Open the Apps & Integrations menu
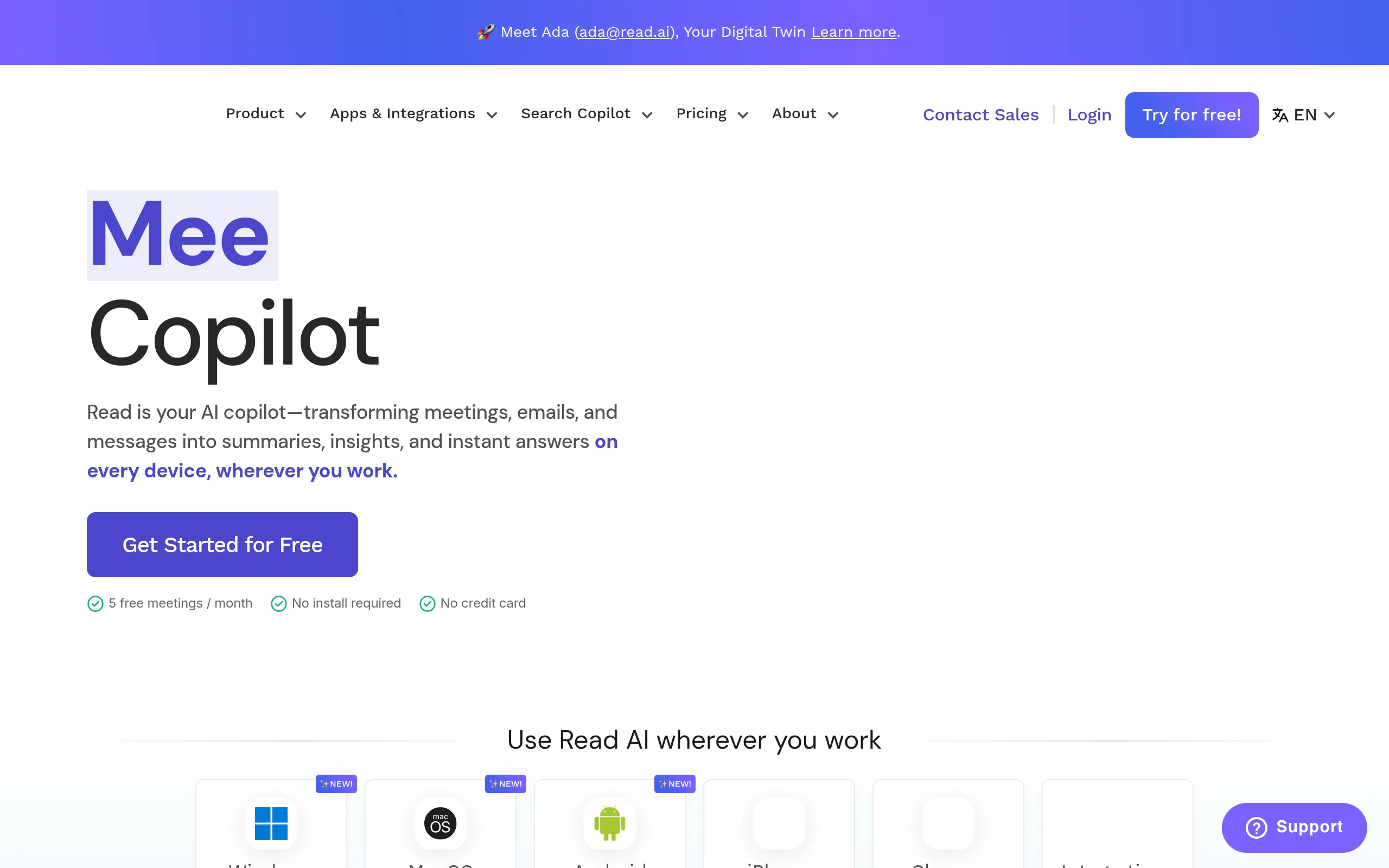Image resolution: width=1389 pixels, height=868 pixels. point(413,114)
